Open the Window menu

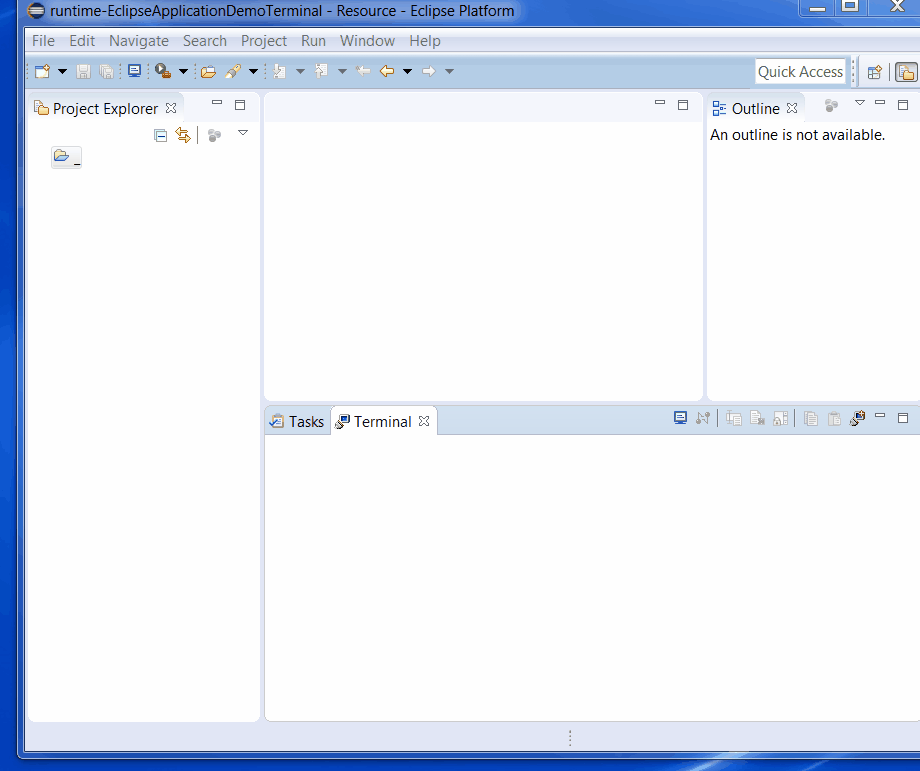(367, 41)
